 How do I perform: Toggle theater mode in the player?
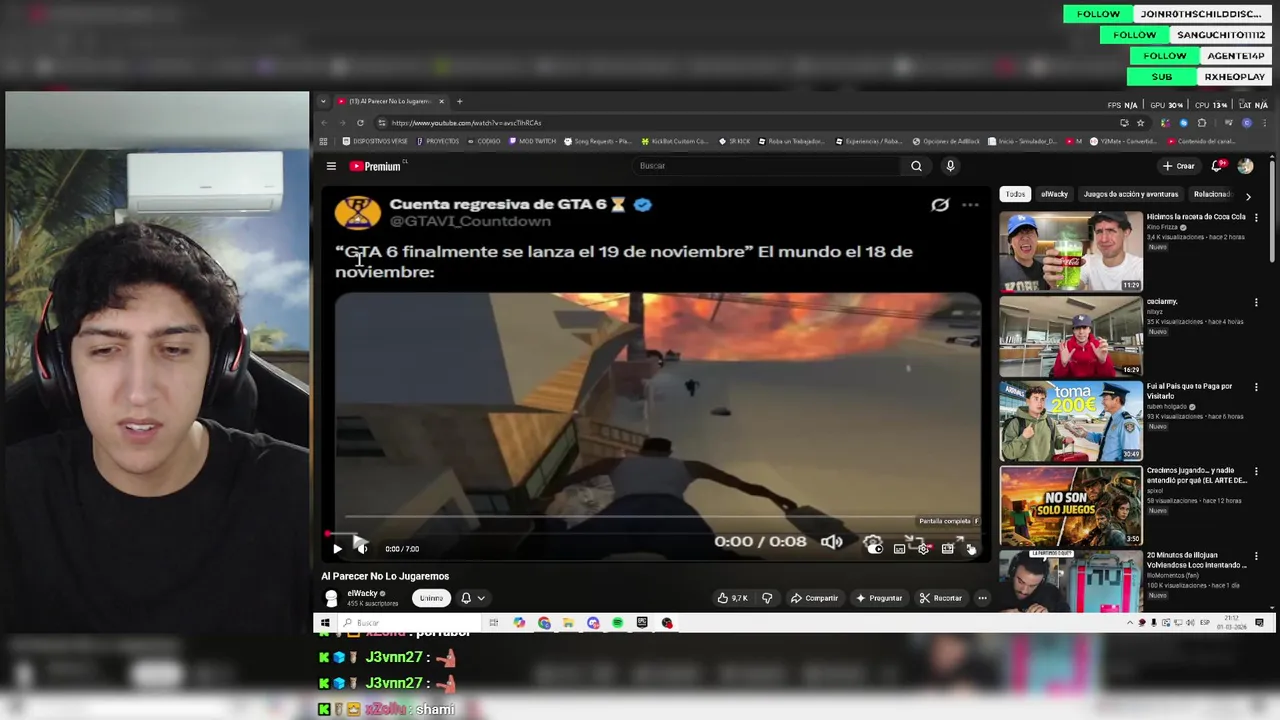pos(947,548)
